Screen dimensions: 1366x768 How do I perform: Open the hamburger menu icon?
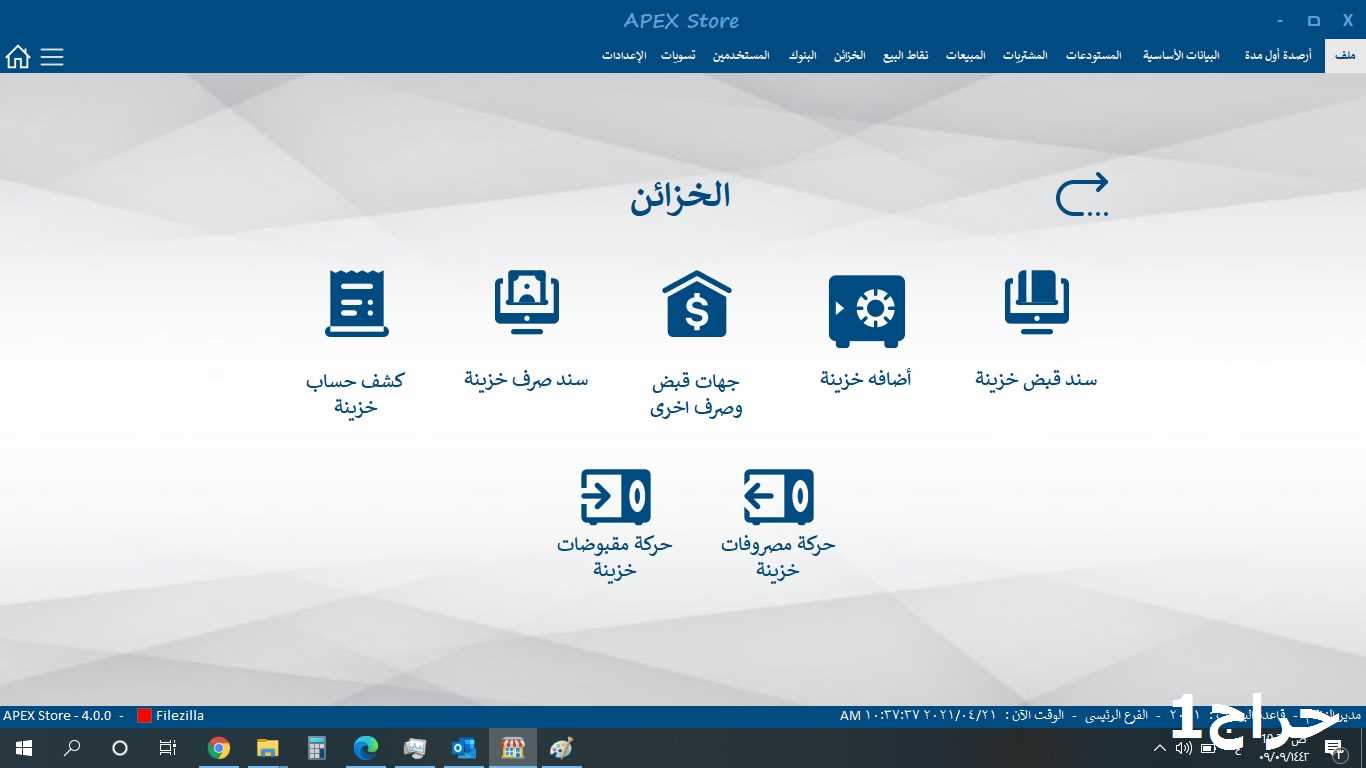point(52,57)
